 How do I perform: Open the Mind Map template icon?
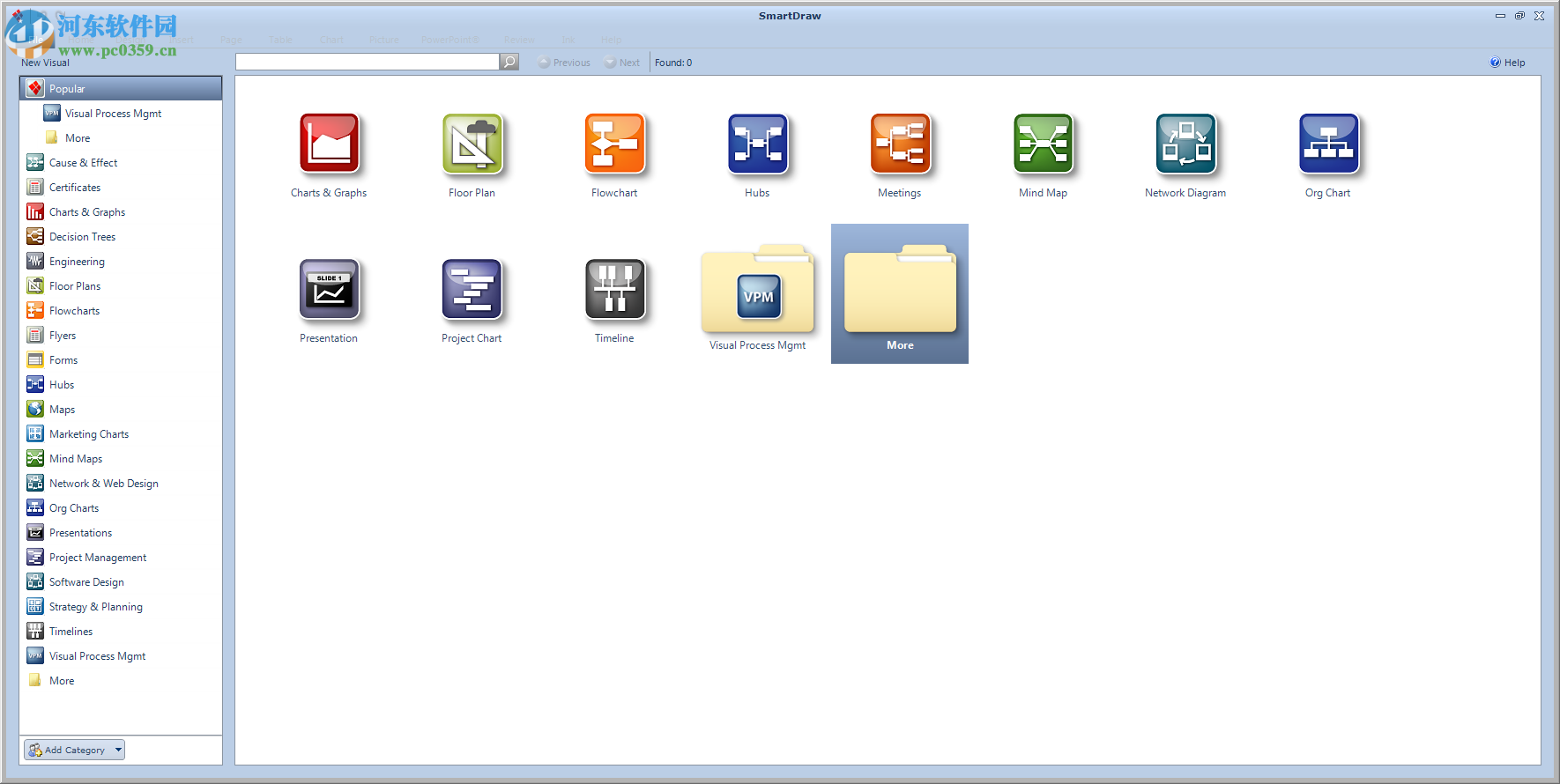click(x=1043, y=144)
